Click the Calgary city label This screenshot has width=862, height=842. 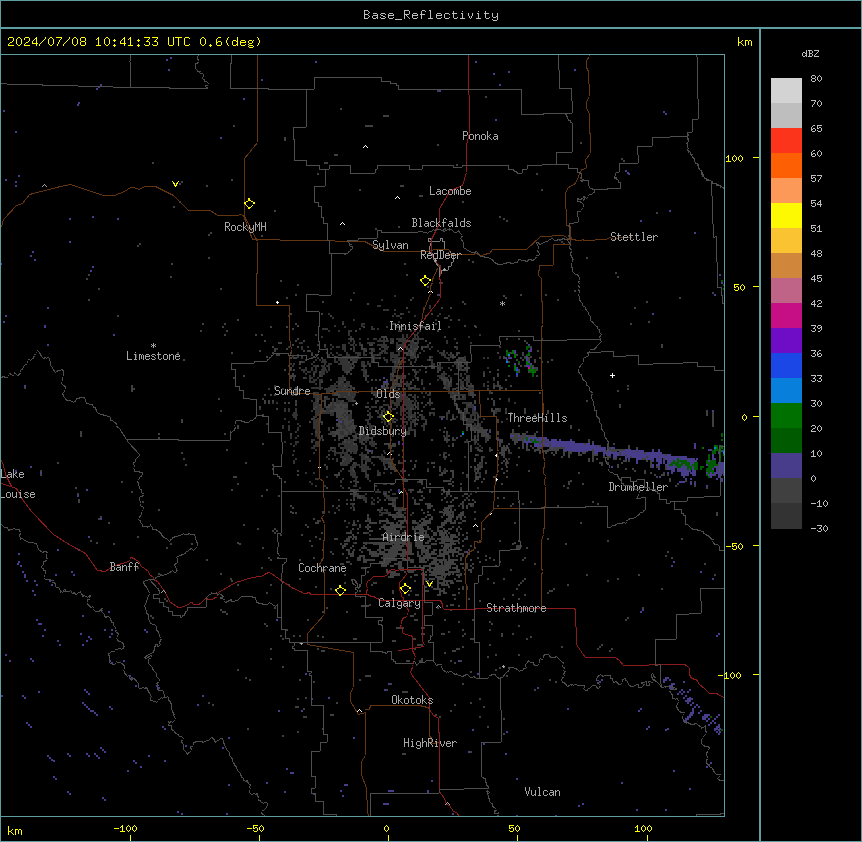[x=399, y=603]
